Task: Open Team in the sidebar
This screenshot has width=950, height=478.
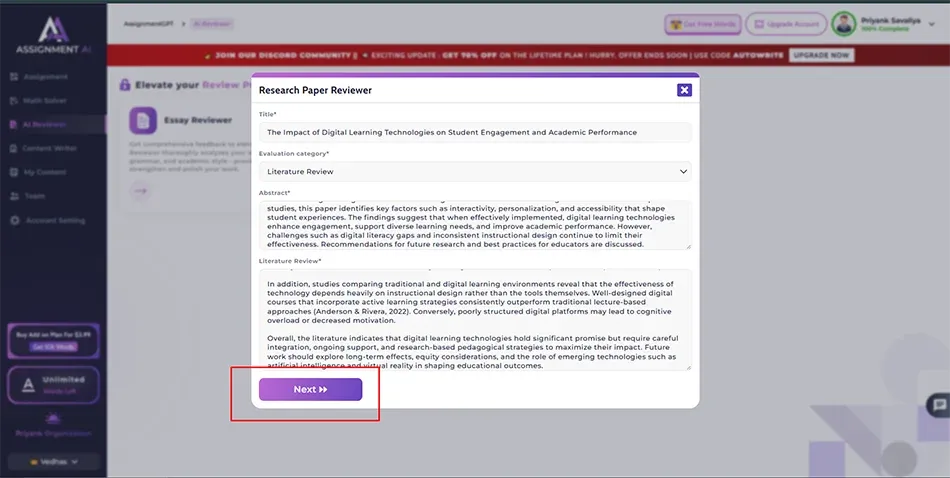Action: 34,196
